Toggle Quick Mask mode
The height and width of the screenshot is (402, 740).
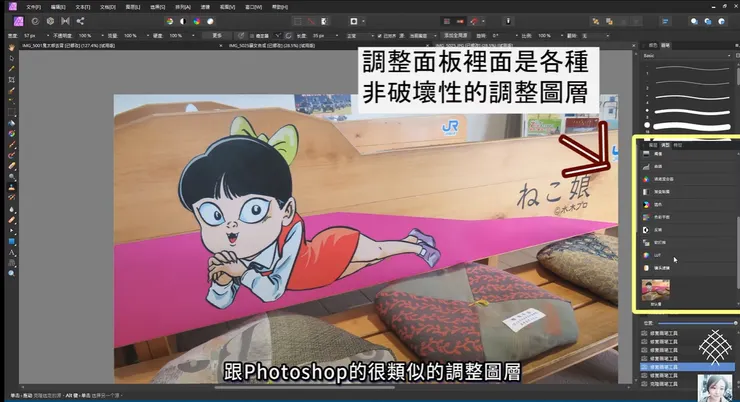tap(354, 21)
